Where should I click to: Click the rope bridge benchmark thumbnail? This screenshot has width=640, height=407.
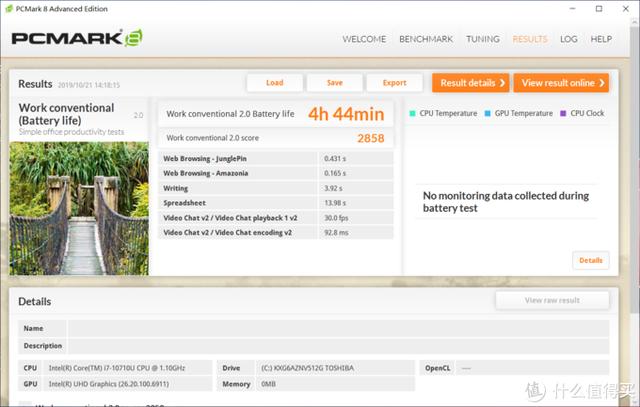coord(79,208)
